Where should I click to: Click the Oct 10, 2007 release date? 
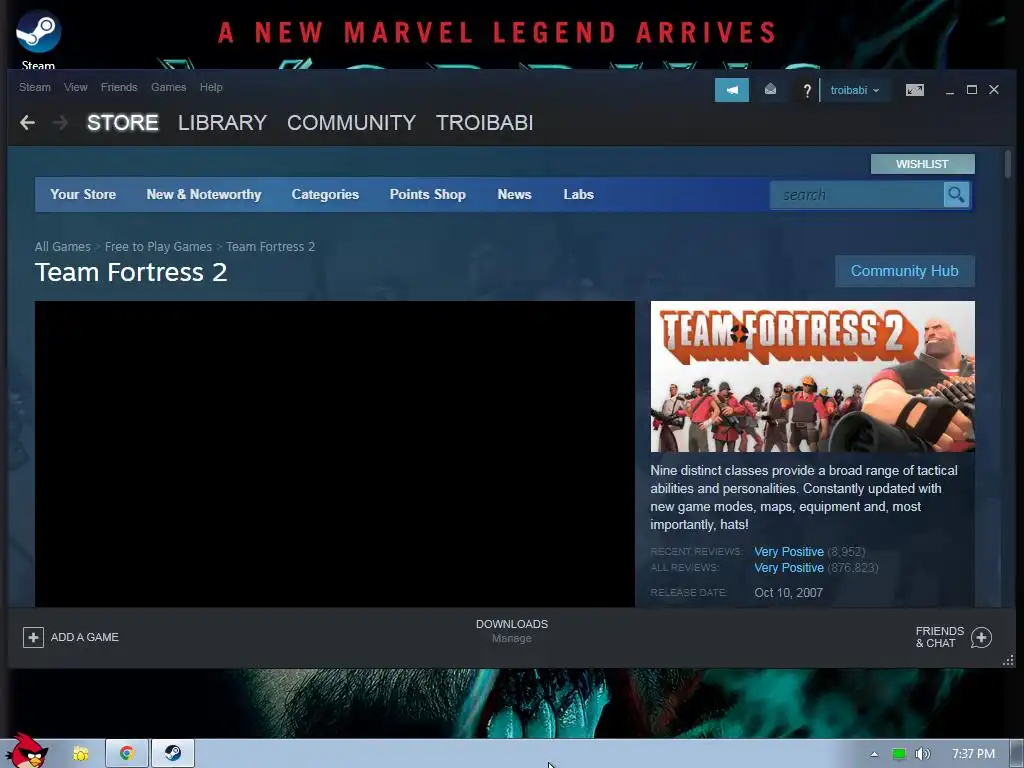(788, 593)
